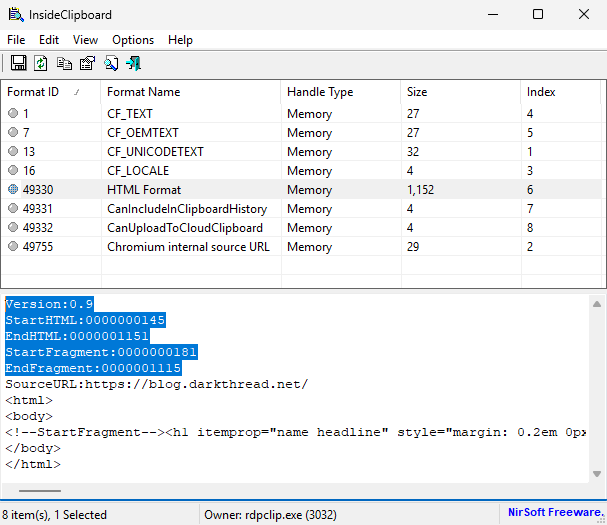Sort by Format Name column header
The width and height of the screenshot is (607, 525).
pyautogui.click(x=143, y=92)
